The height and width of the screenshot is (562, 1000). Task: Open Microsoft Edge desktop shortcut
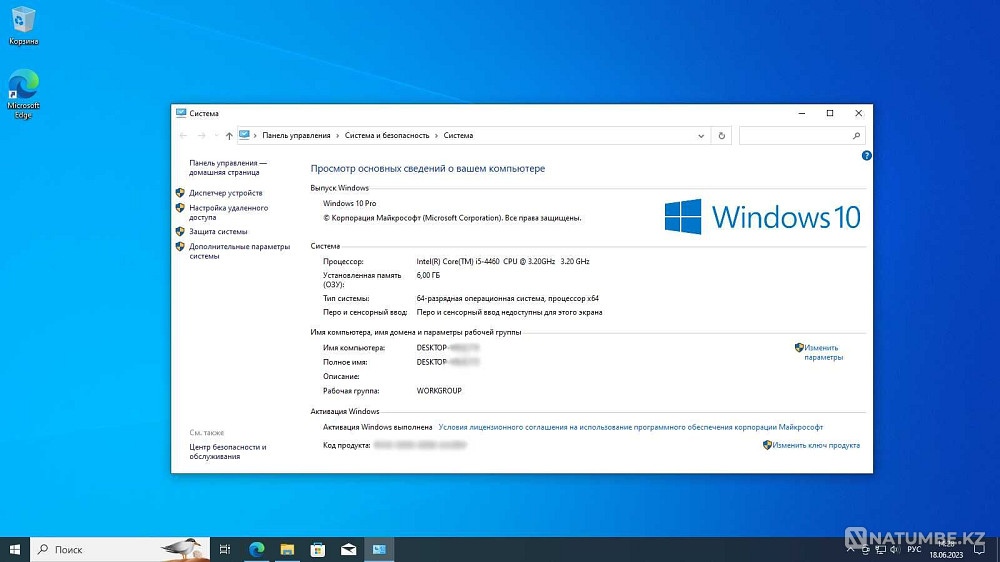(23, 94)
